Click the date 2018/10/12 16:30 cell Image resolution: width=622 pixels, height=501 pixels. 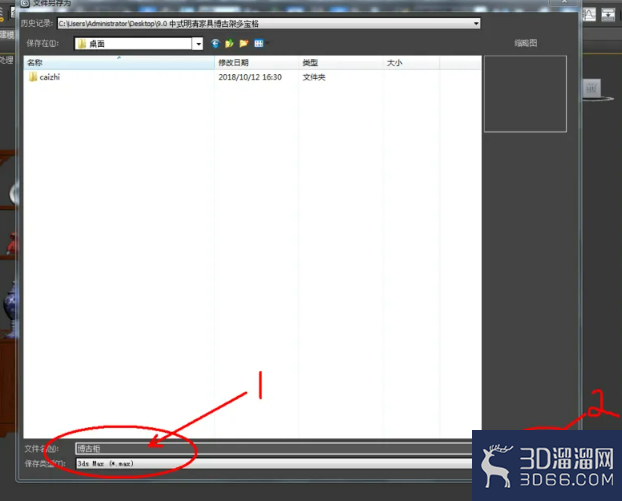click(250, 77)
